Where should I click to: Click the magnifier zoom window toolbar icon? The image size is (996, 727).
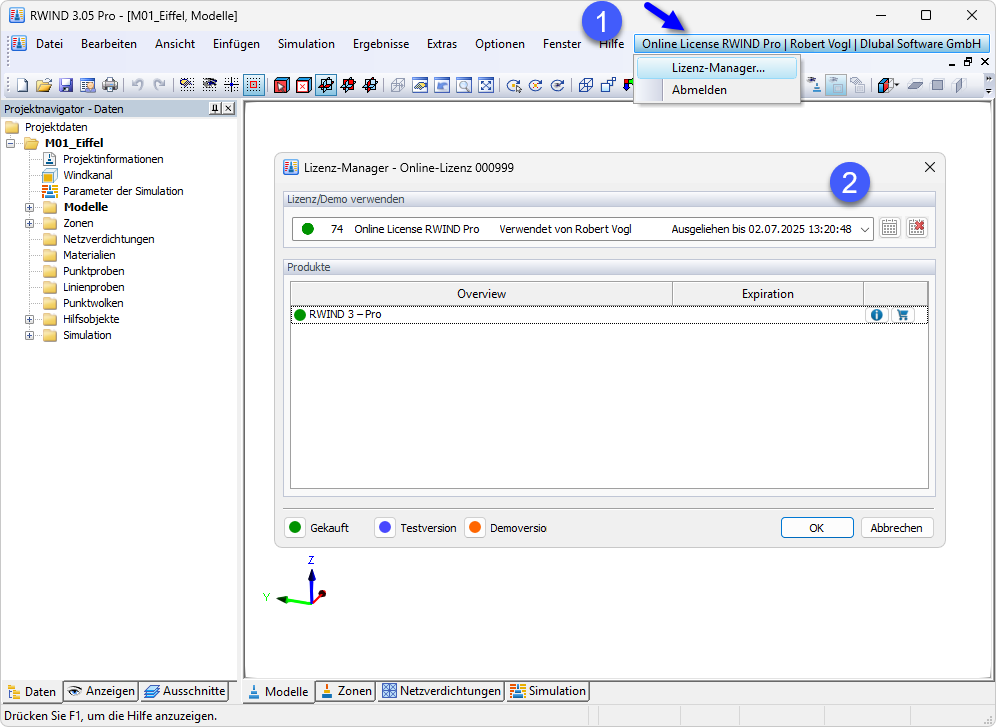(464, 85)
